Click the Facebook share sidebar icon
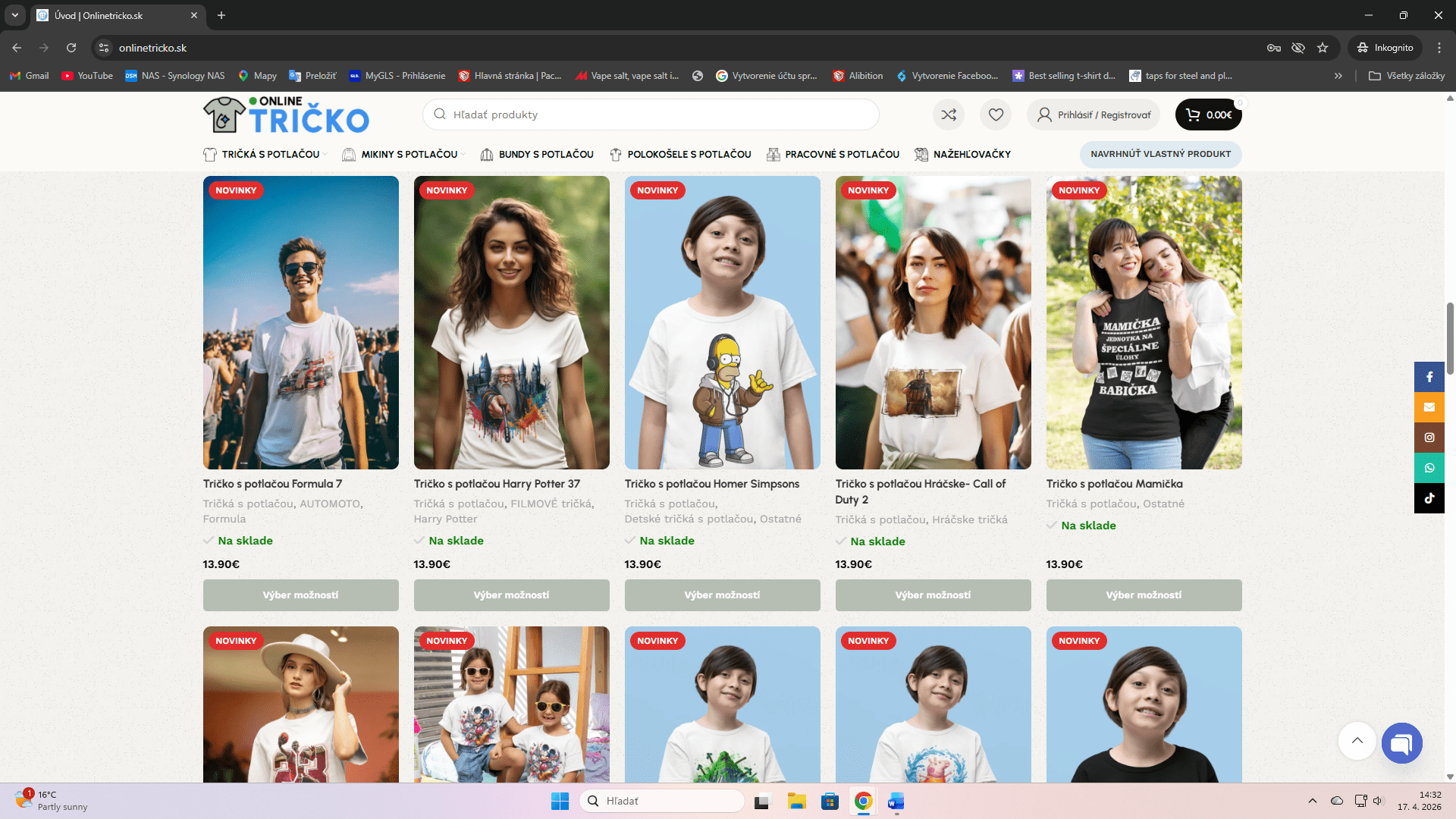Screen dimensions: 1456x819 point(1429,377)
